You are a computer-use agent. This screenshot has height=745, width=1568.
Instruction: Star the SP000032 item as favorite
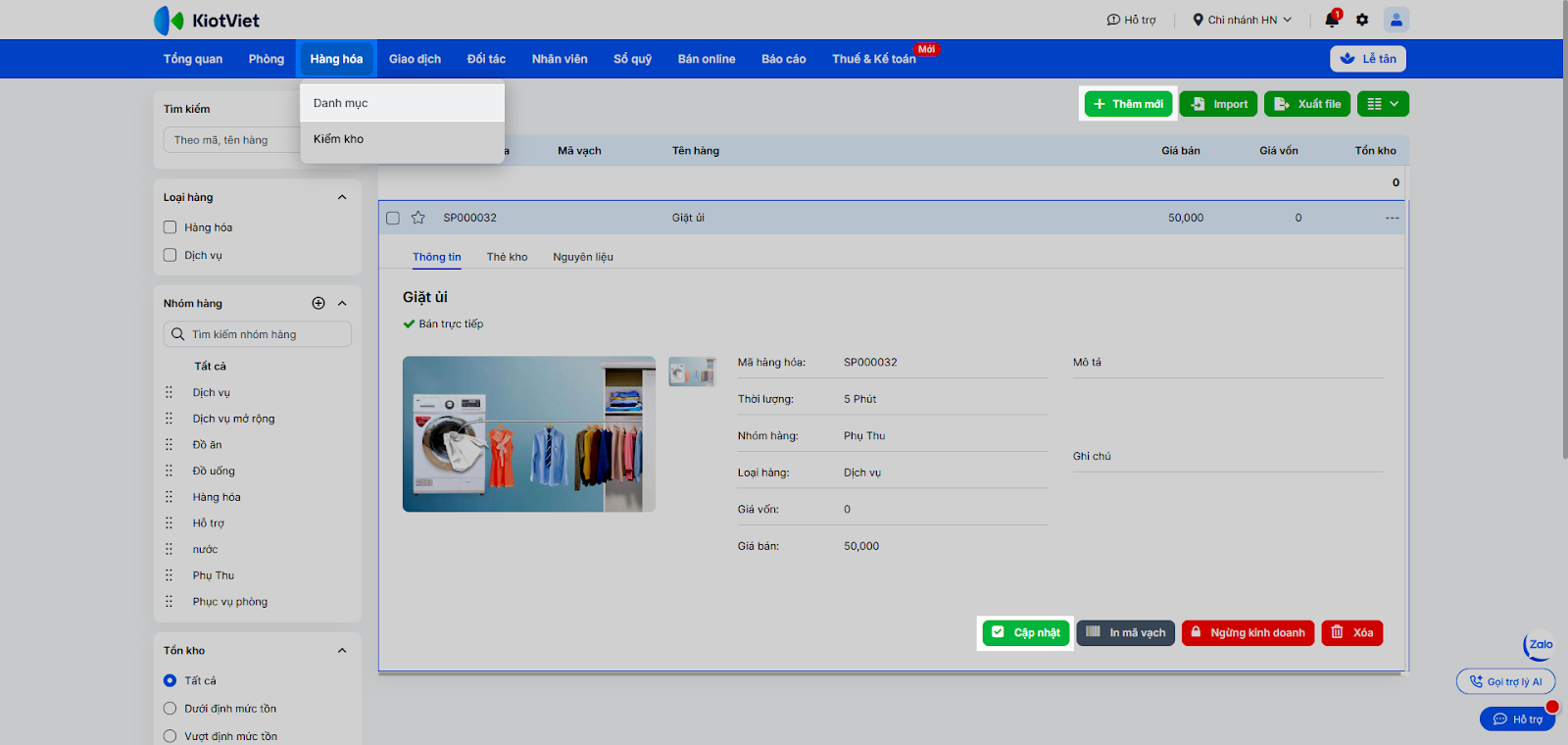point(418,218)
